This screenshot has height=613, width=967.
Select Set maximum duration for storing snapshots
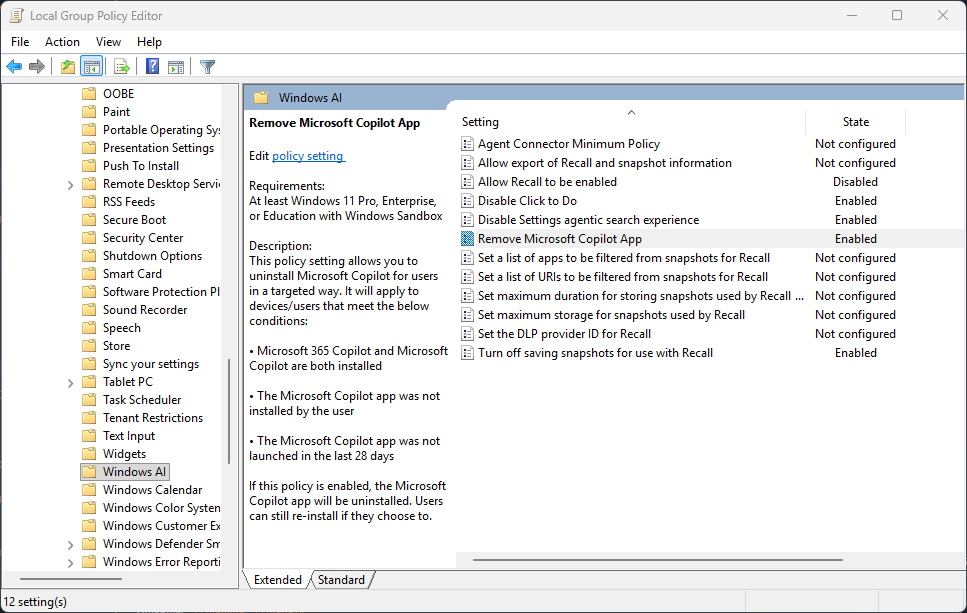pyautogui.click(x=640, y=296)
